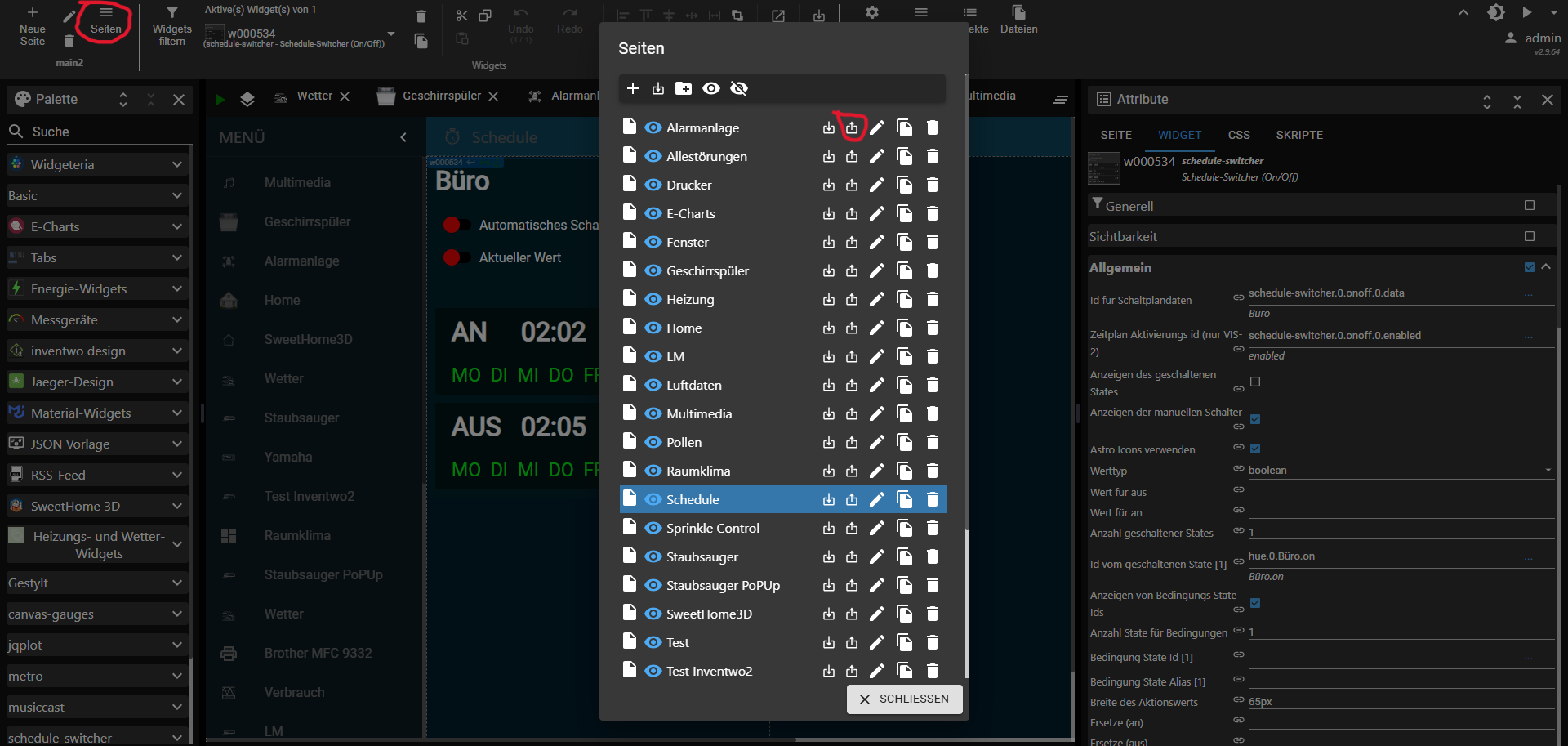Image resolution: width=1568 pixels, height=746 pixels.
Task: Open Widgets filtern funnel icon
Action: tap(171, 13)
